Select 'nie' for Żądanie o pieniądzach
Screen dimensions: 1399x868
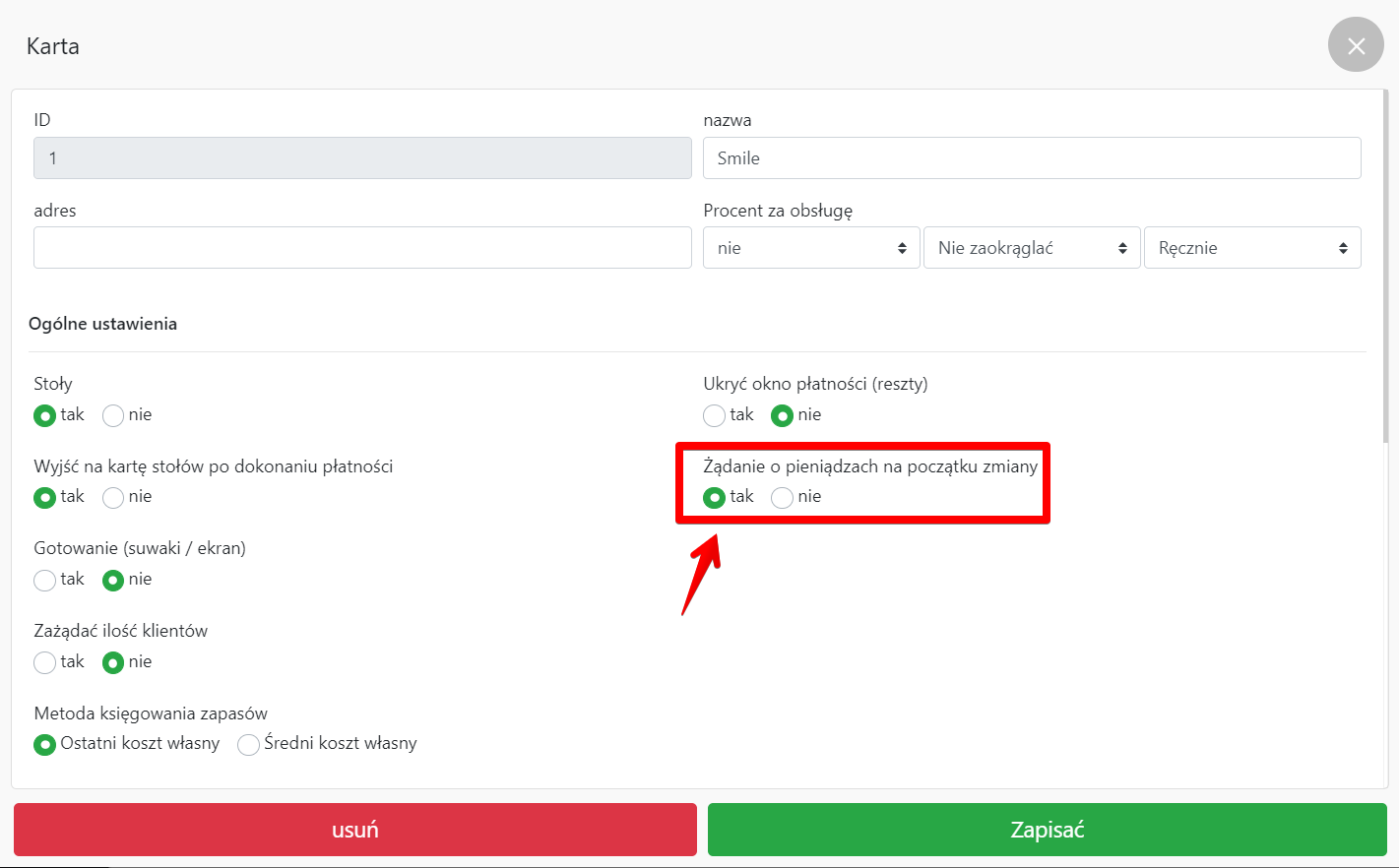click(x=783, y=497)
